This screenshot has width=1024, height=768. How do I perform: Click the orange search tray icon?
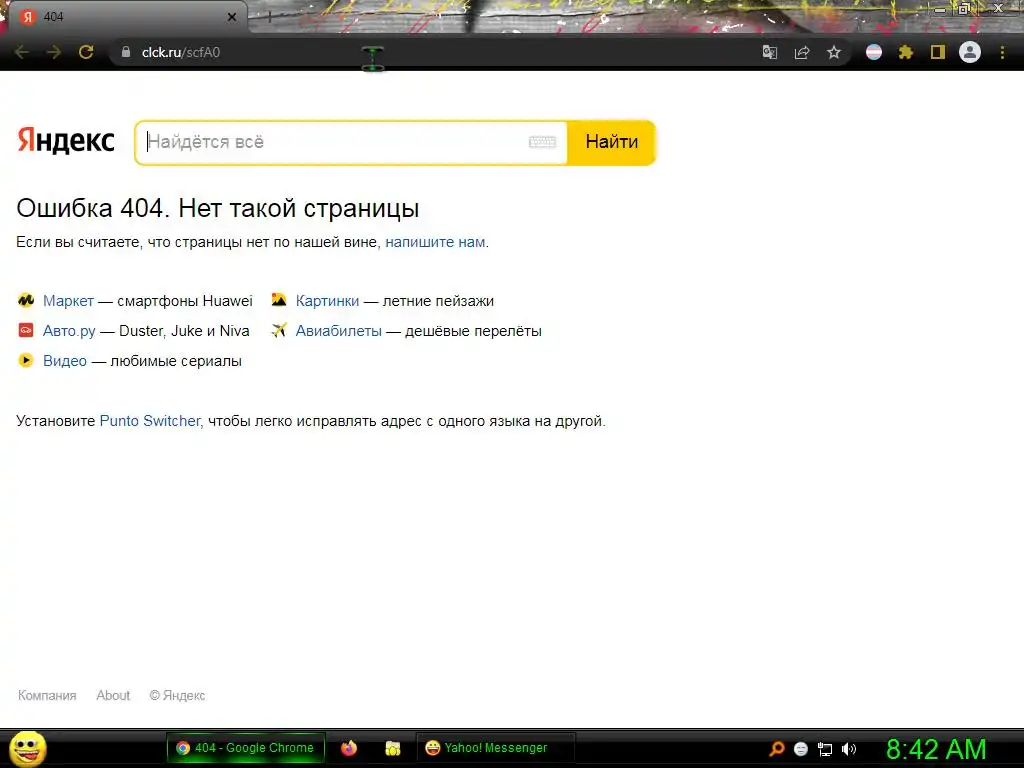[776, 749]
